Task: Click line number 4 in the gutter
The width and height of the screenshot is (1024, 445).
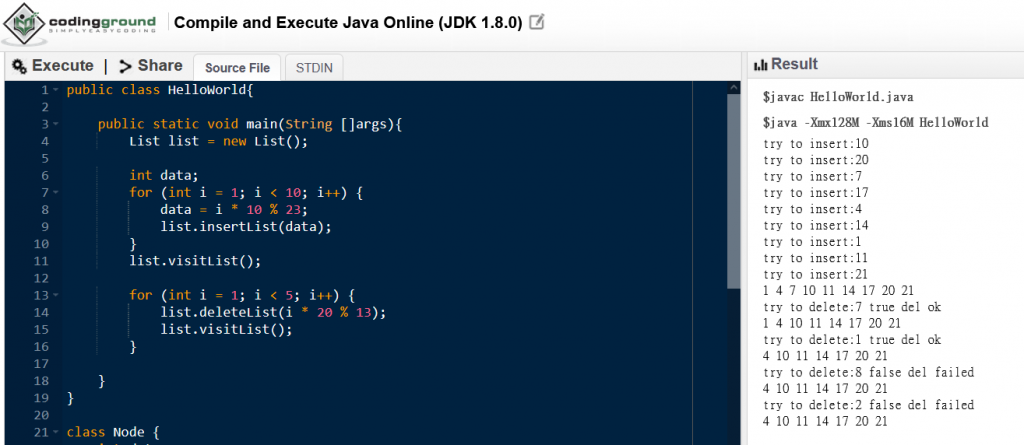Action: coord(44,141)
